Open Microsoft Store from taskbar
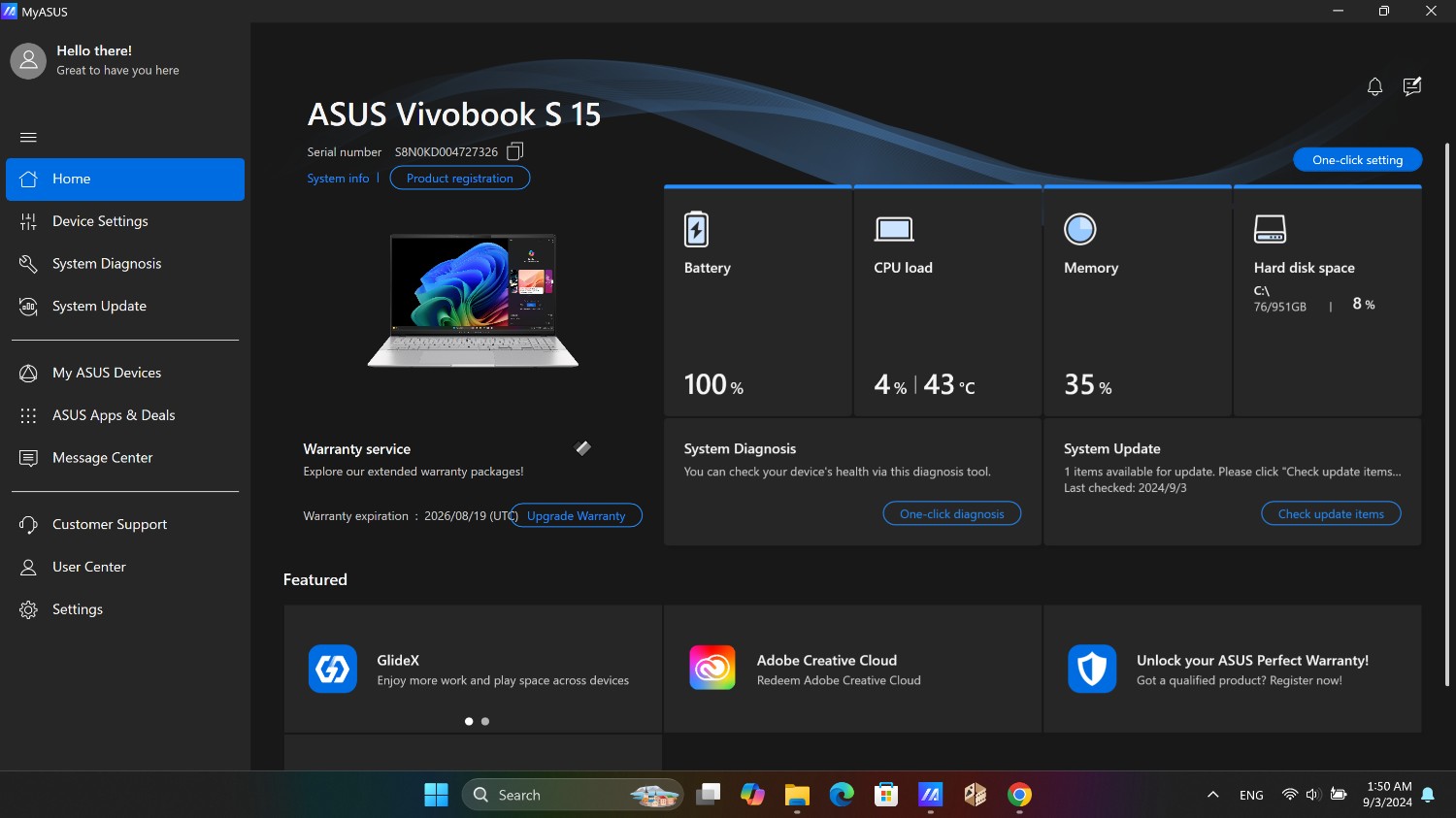Screen dimensions: 1456x818 point(886,795)
